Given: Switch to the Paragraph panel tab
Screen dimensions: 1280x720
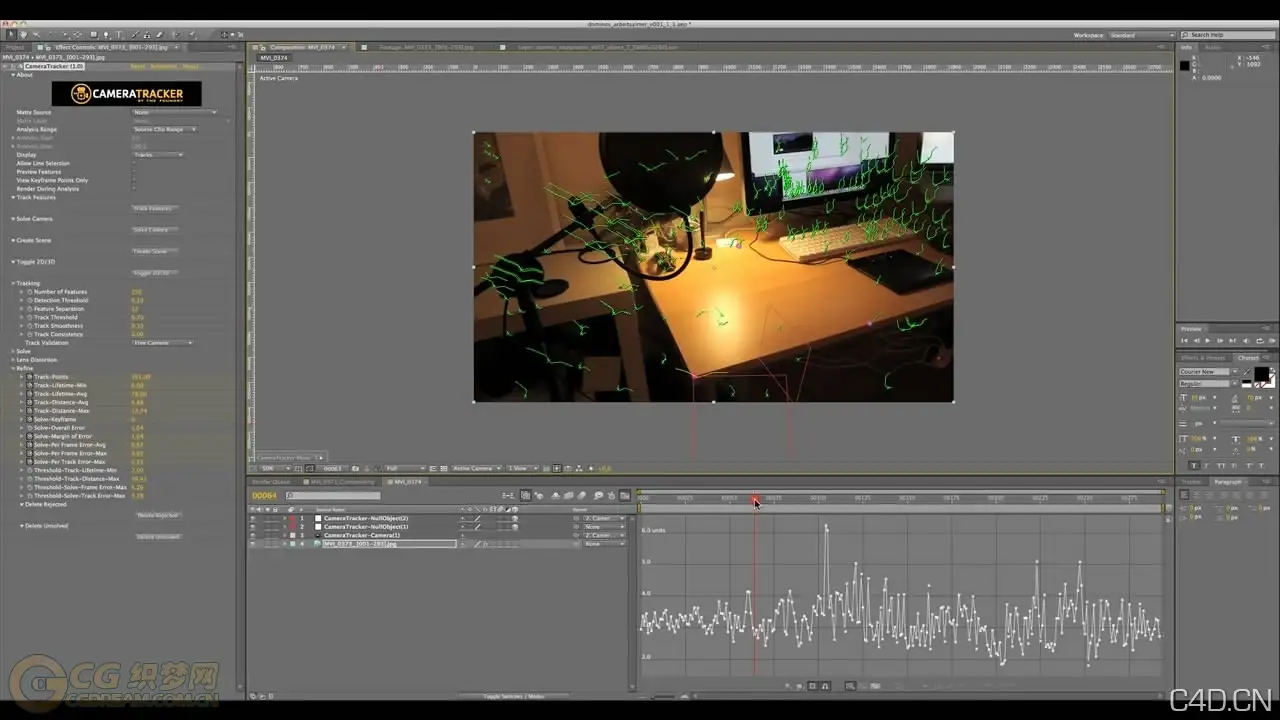Looking at the screenshot, I should [x=1227, y=482].
